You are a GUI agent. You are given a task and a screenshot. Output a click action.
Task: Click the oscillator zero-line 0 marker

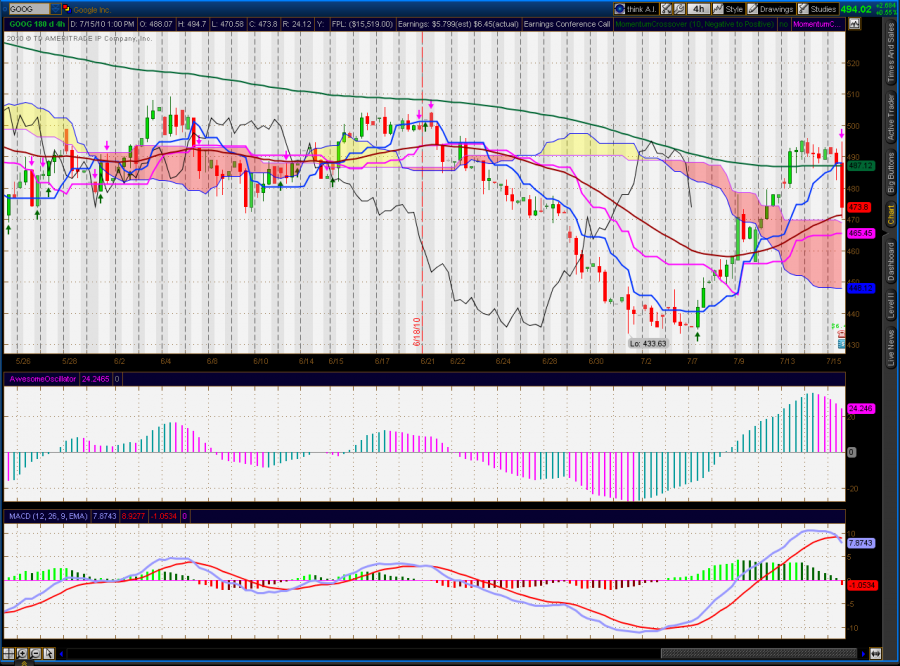[851, 452]
